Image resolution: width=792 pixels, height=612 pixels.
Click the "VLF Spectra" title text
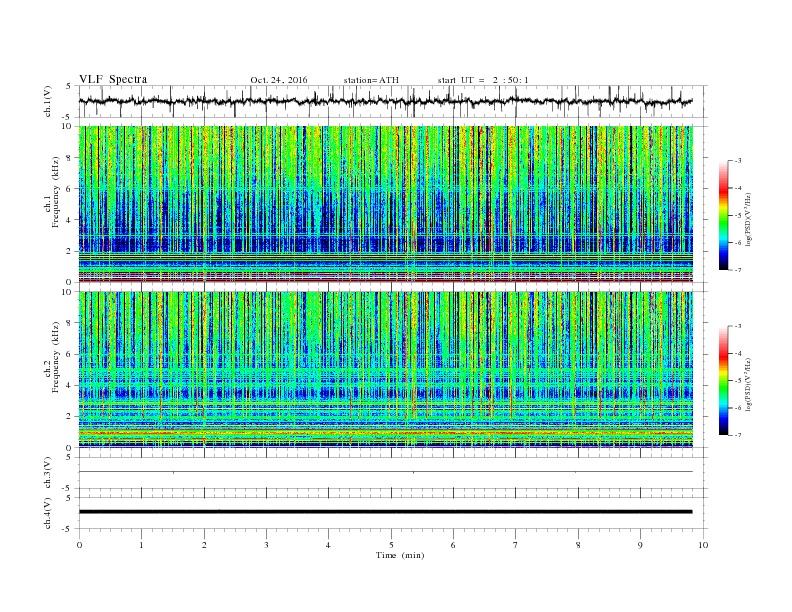coord(113,79)
